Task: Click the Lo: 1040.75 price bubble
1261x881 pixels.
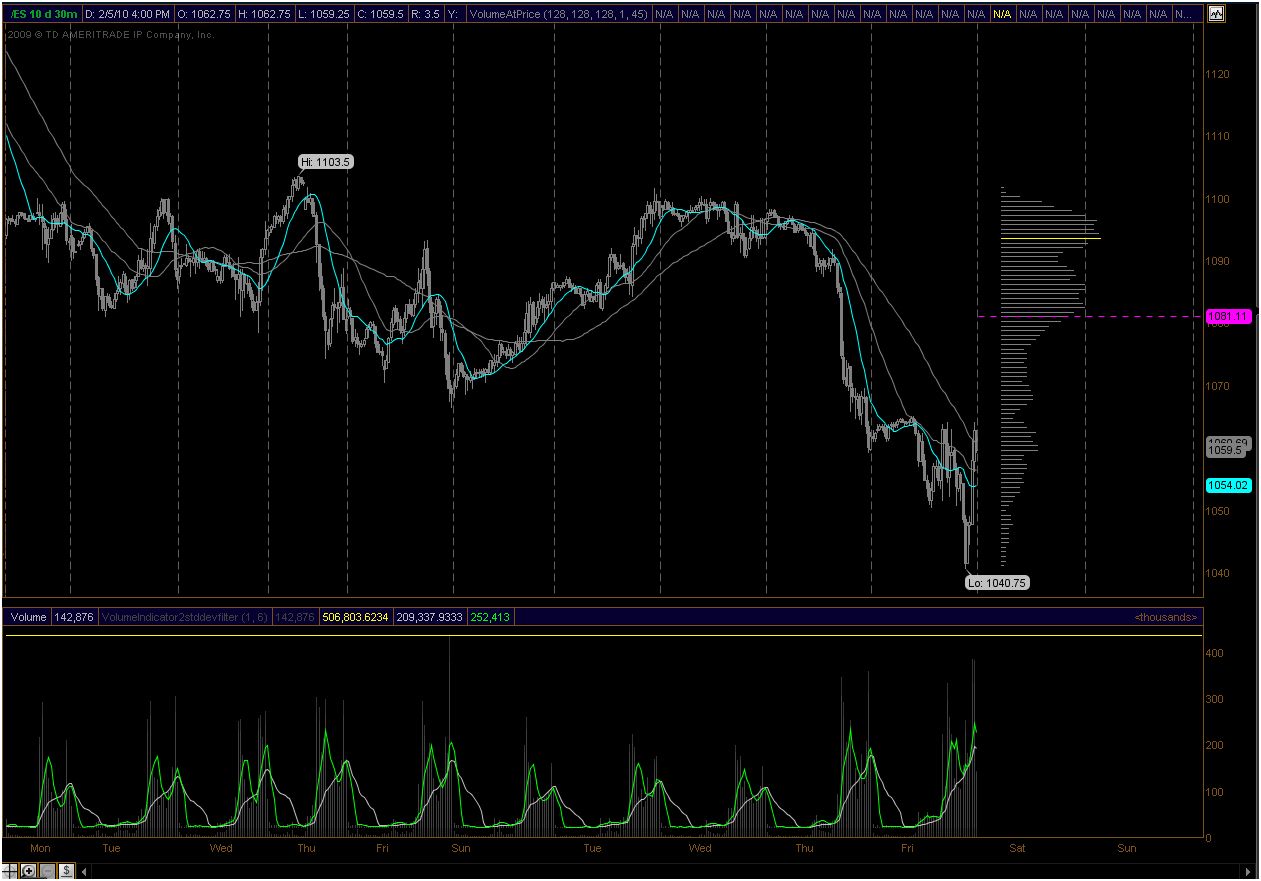Action: tap(997, 582)
